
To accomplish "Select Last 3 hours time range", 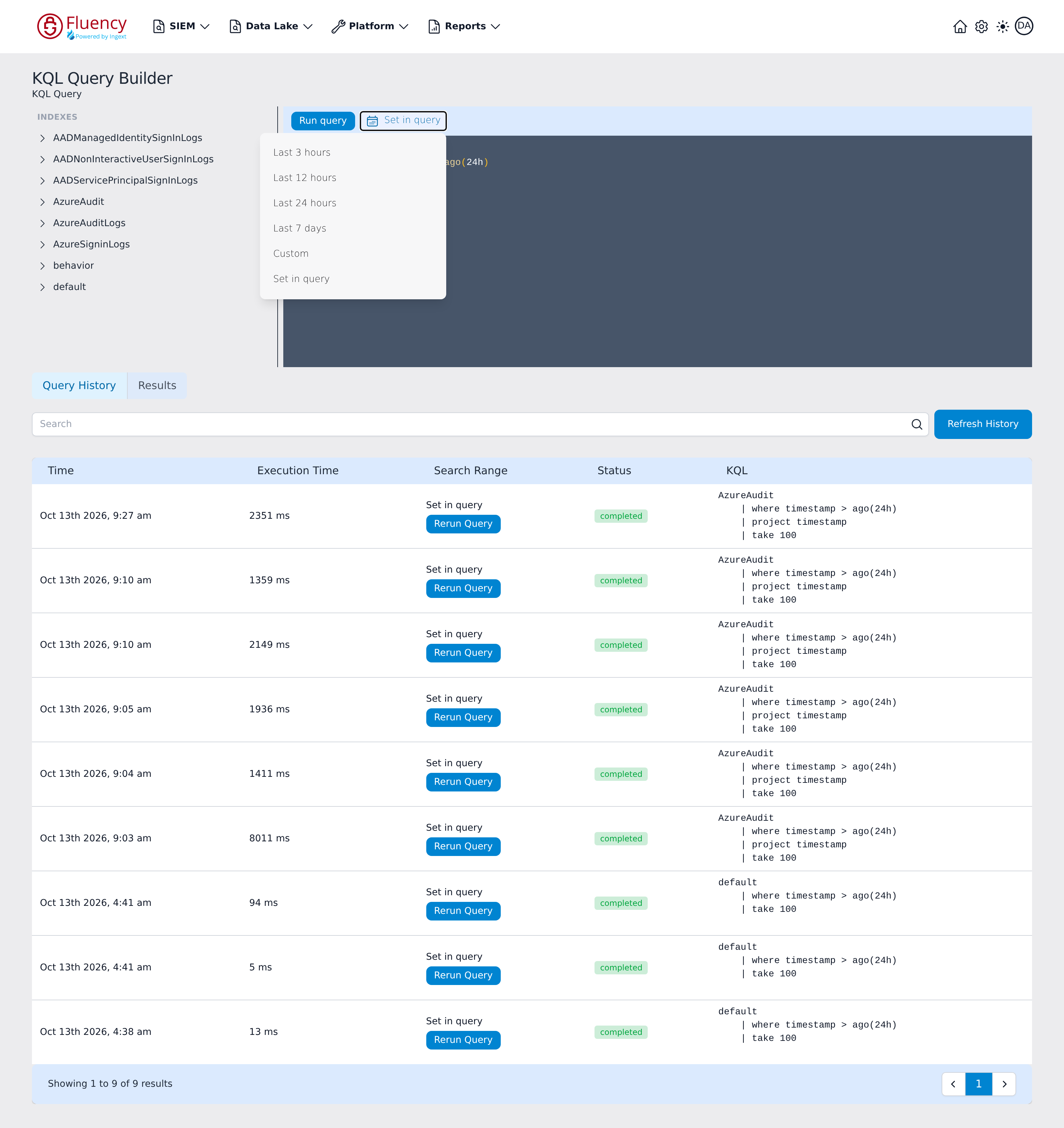I will click(x=353, y=153).
